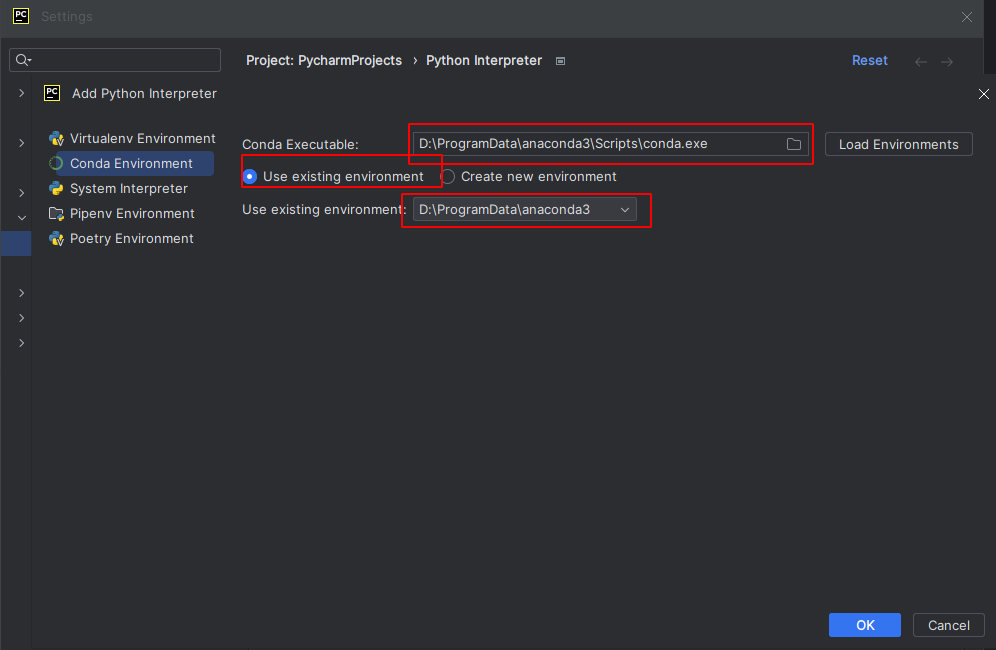996x650 pixels.
Task: Select the Create new environment radio button
Action: point(447,175)
